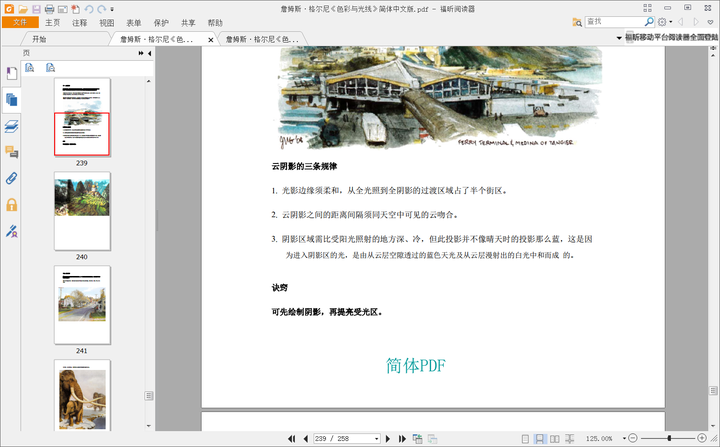Switch to the second 詹姆斯·格尔尼 document tab
Viewport: 720px width, 447px height.
tap(262, 40)
